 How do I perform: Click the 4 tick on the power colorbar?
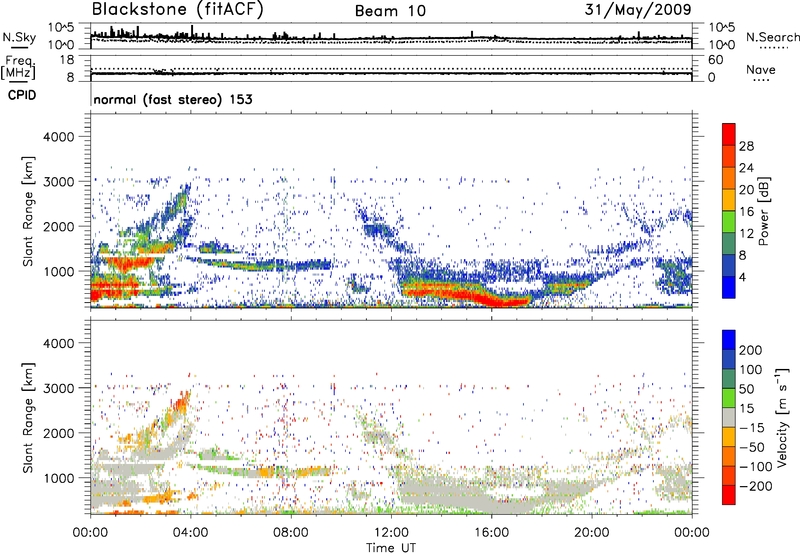742,277
